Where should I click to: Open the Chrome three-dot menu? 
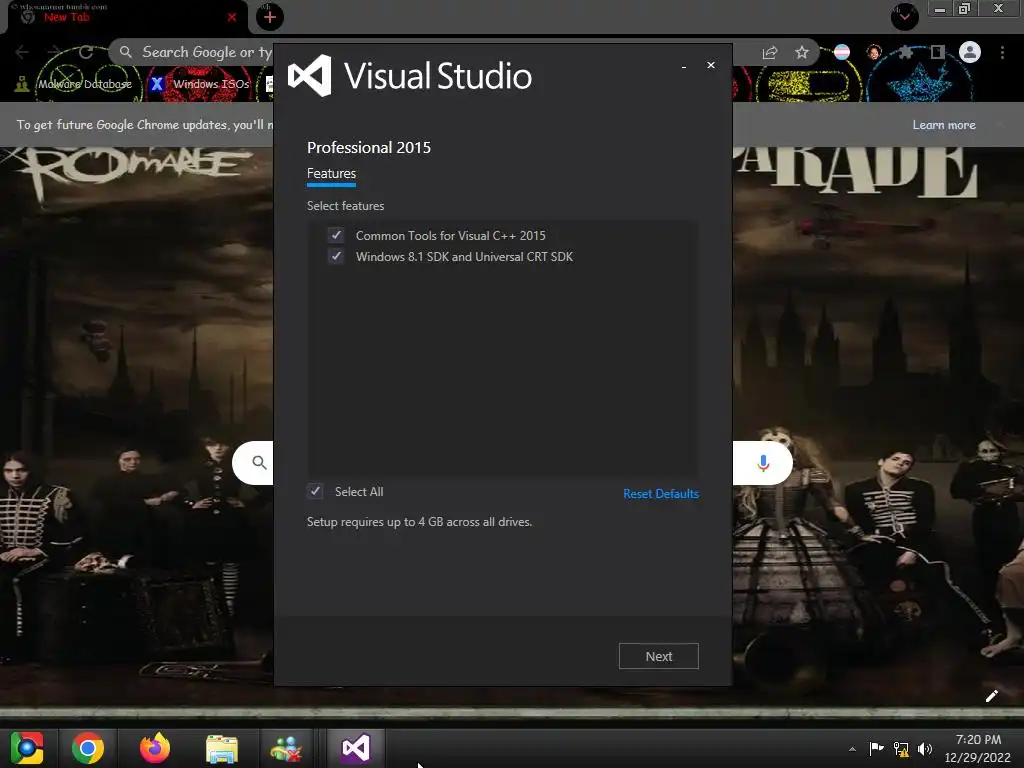(1002, 52)
